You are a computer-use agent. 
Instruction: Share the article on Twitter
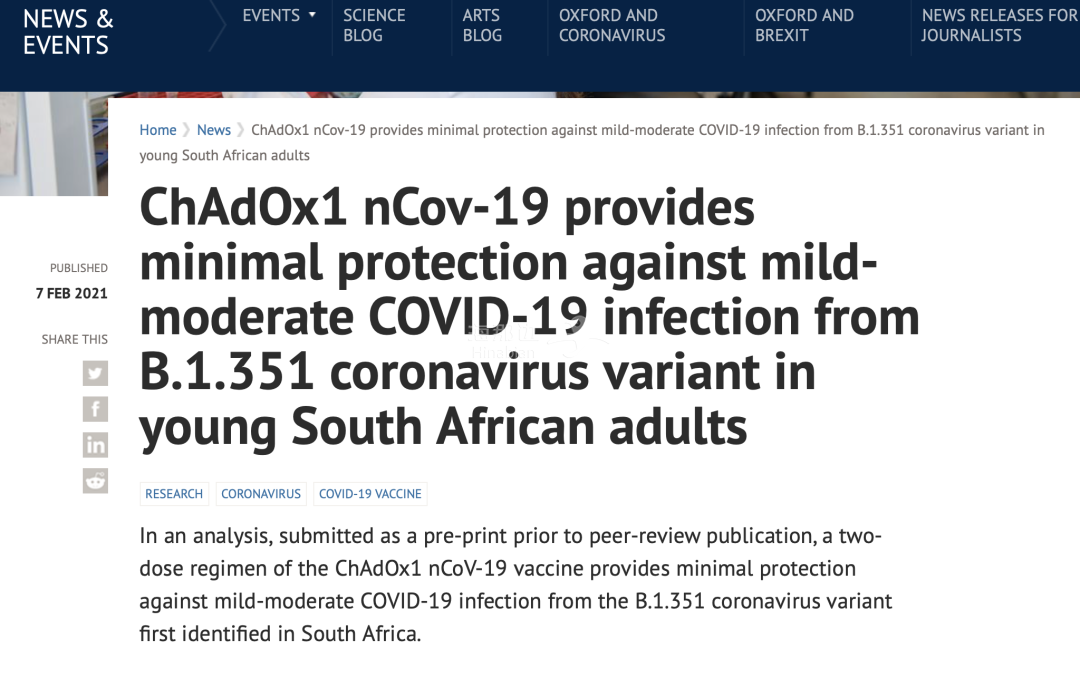tap(95, 373)
